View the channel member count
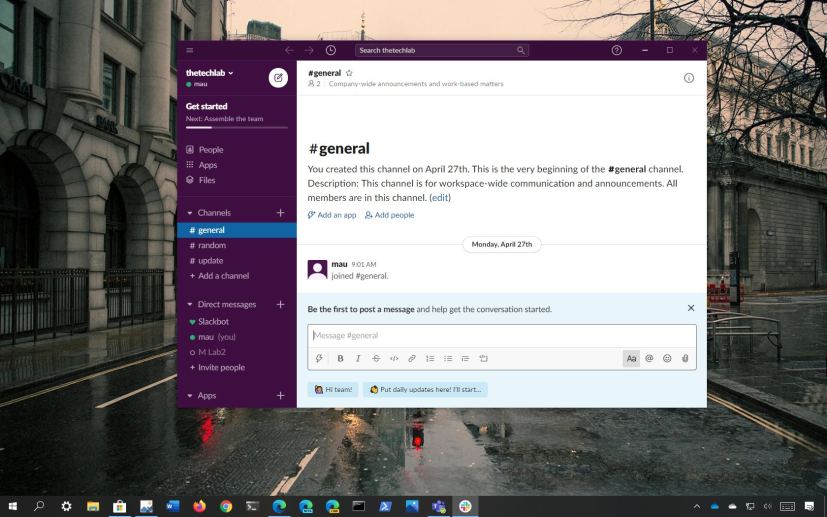 pos(315,84)
